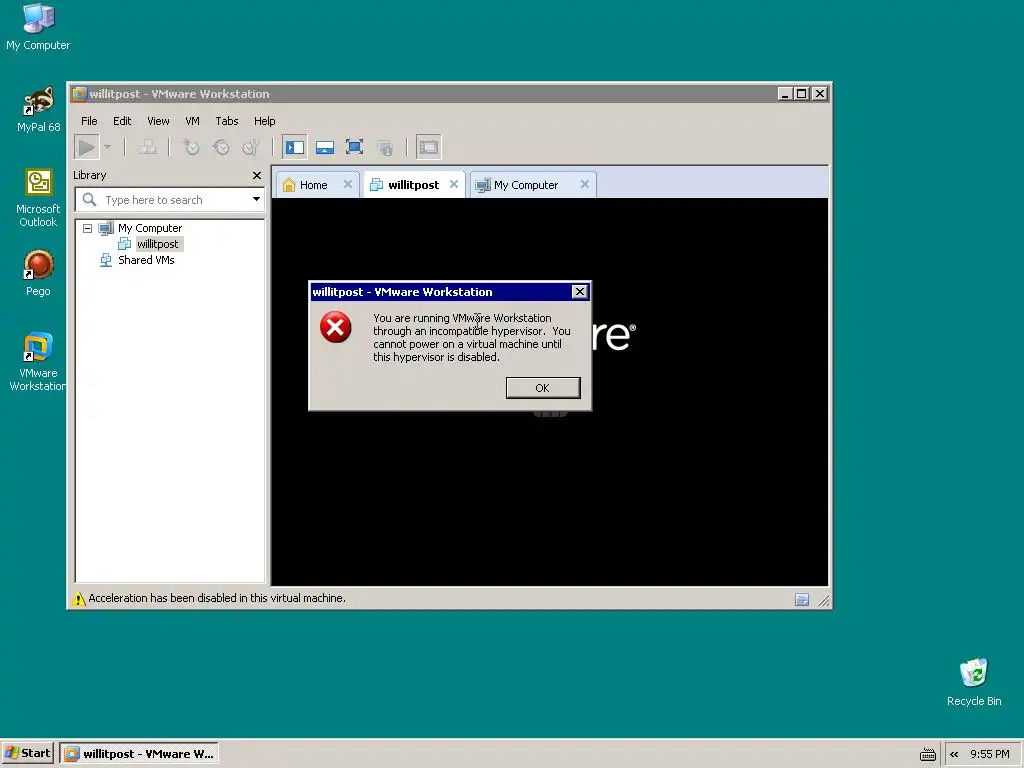The width and height of the screenshot is (1024, 768).
Task: Click the warning icon in status bar
Action: [x=79, y=599]
